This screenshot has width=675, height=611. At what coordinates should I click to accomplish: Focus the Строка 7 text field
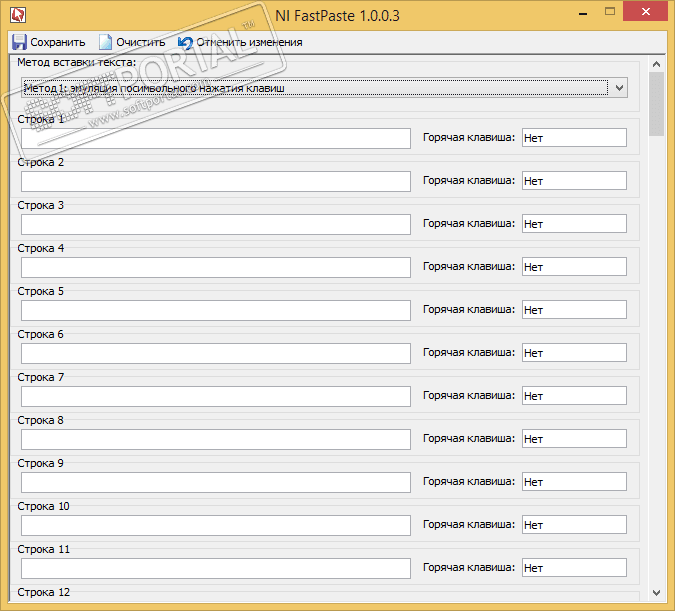216,397
